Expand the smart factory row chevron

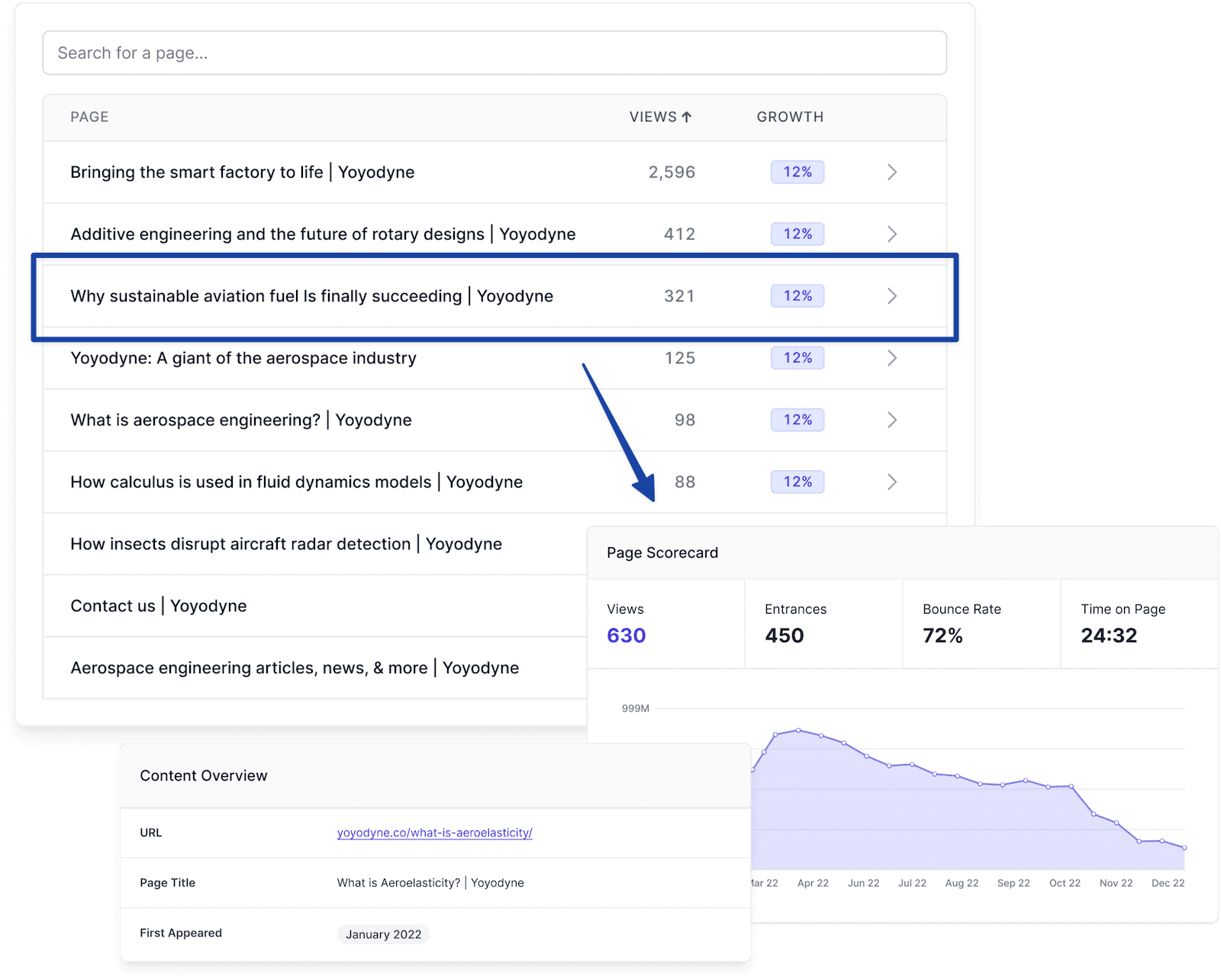point(891,172)
